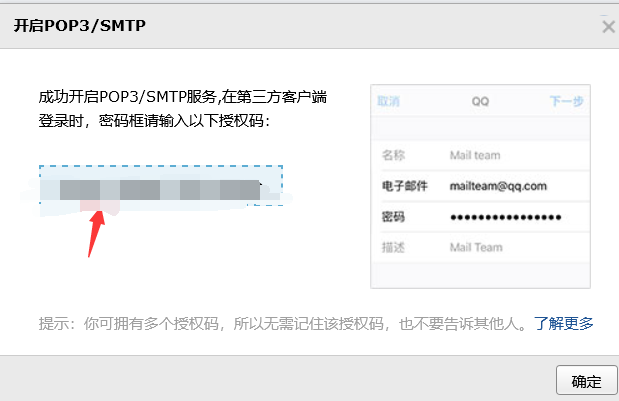Click the Mail team name field
The height and width of the screenshot is (401, 619).
[x=475, y=155]
